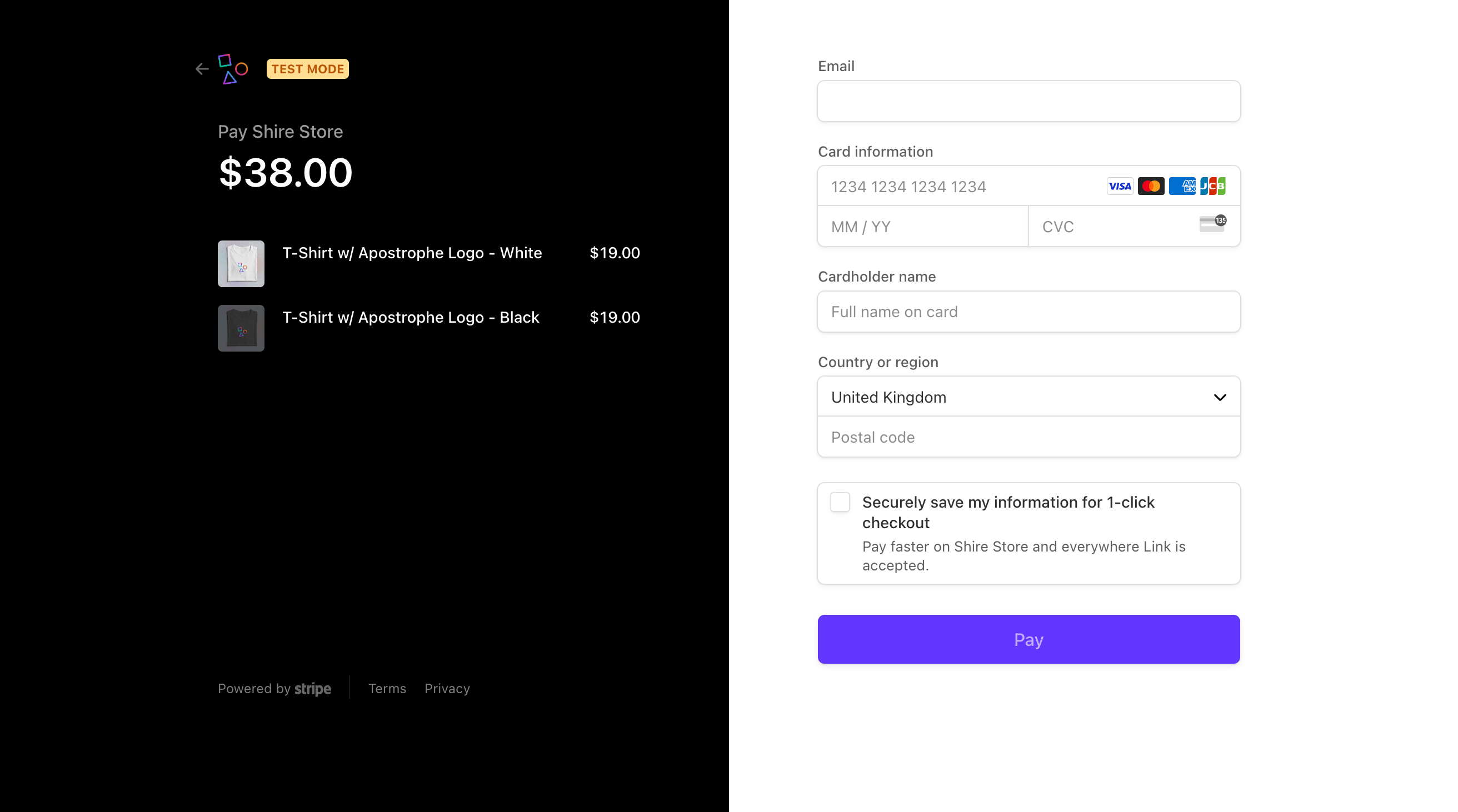1458x812 pixels.
Task: Enable save information for 1-click checkout
Action: click(x=840, y=502)
